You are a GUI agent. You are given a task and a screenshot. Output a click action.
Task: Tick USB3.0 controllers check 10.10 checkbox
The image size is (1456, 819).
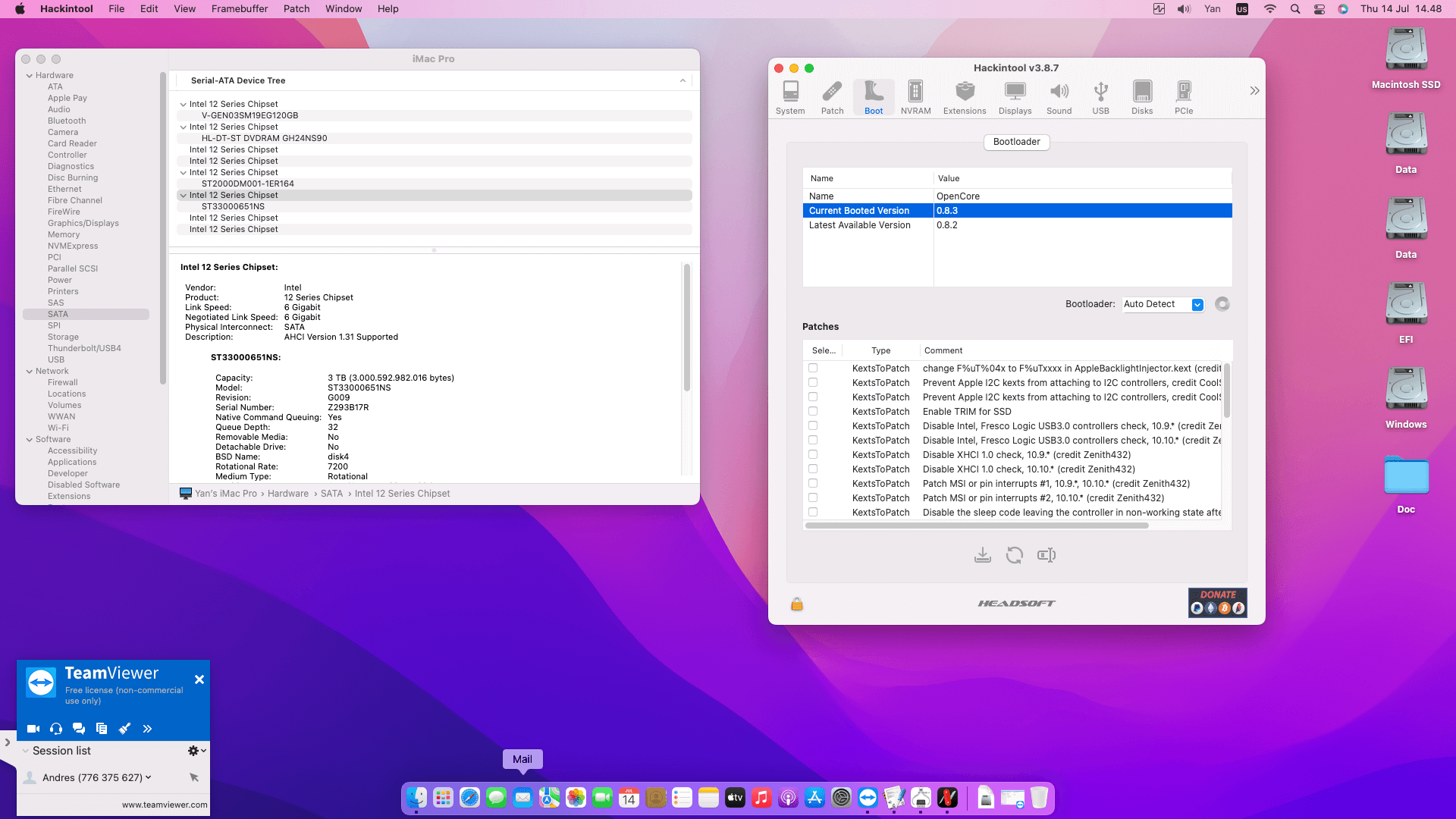coord(813,441)
